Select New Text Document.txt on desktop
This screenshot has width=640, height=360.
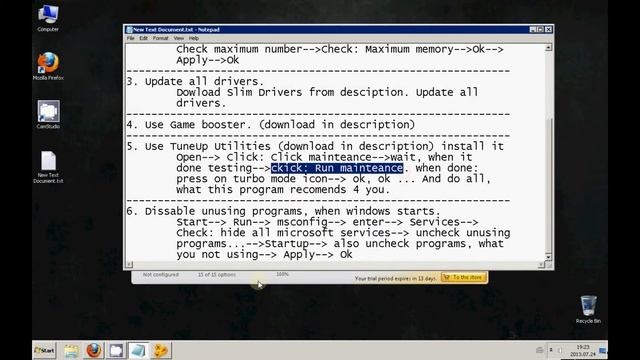click(48, 167)
